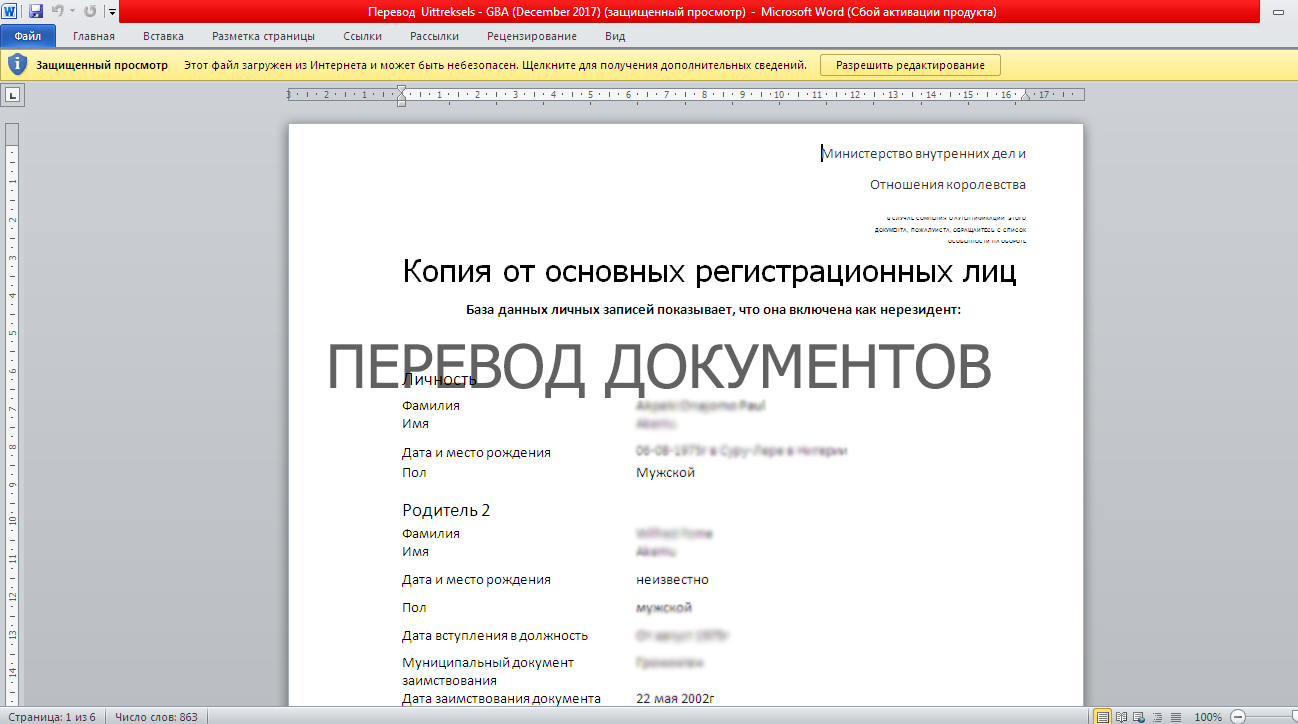The width and height of the screenshot is (1298, 724).
Task: Switch to the Вставка ribbon tab
Action: coord(163,36)
